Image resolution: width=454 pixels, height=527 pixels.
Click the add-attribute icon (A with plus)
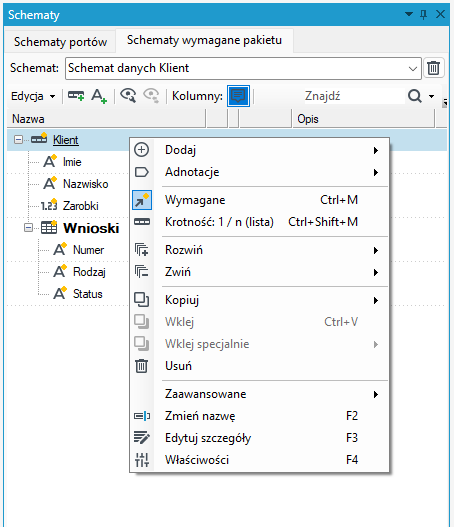99,96
